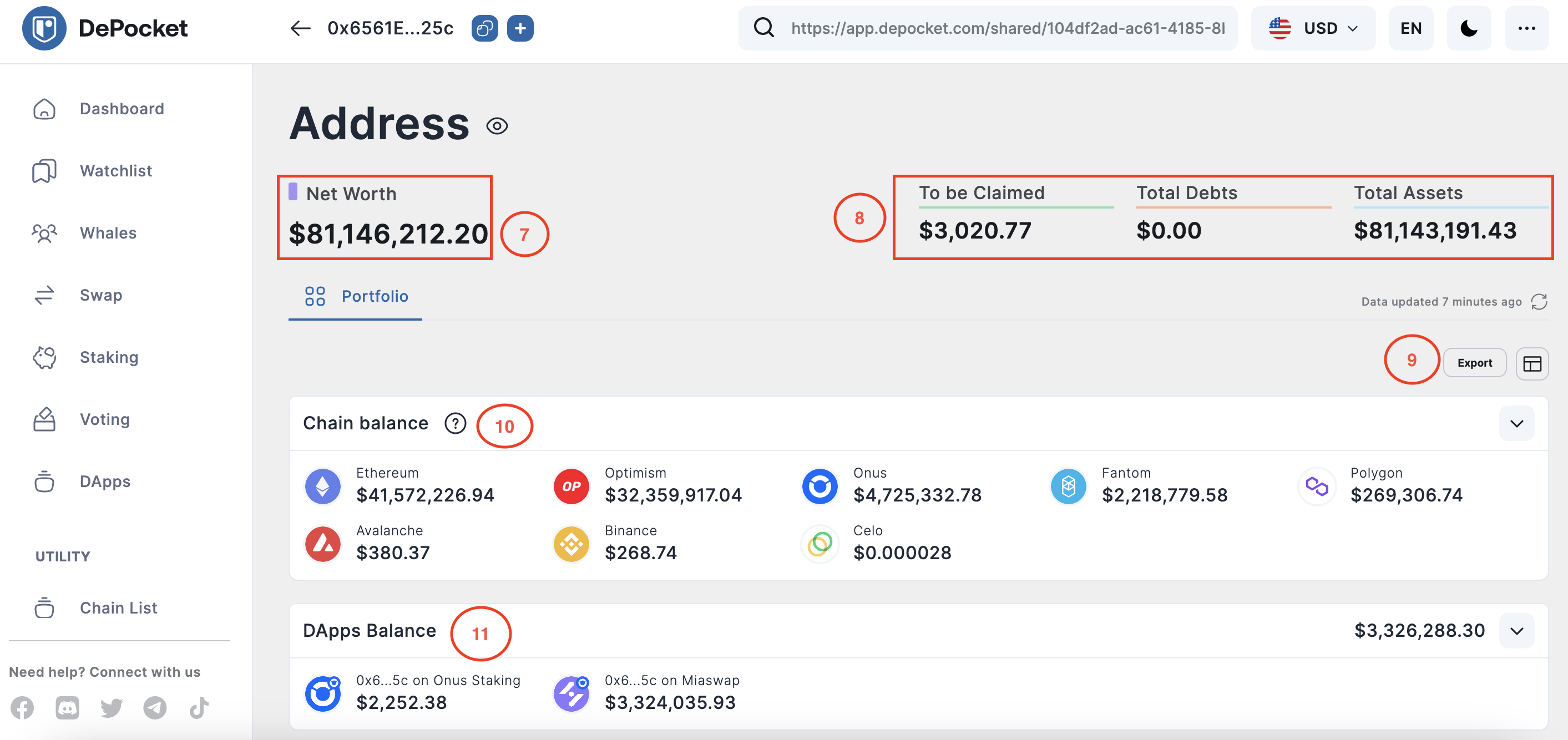Open Discord social link
The width and height of the screenshot is (1568, 740).
67,708
